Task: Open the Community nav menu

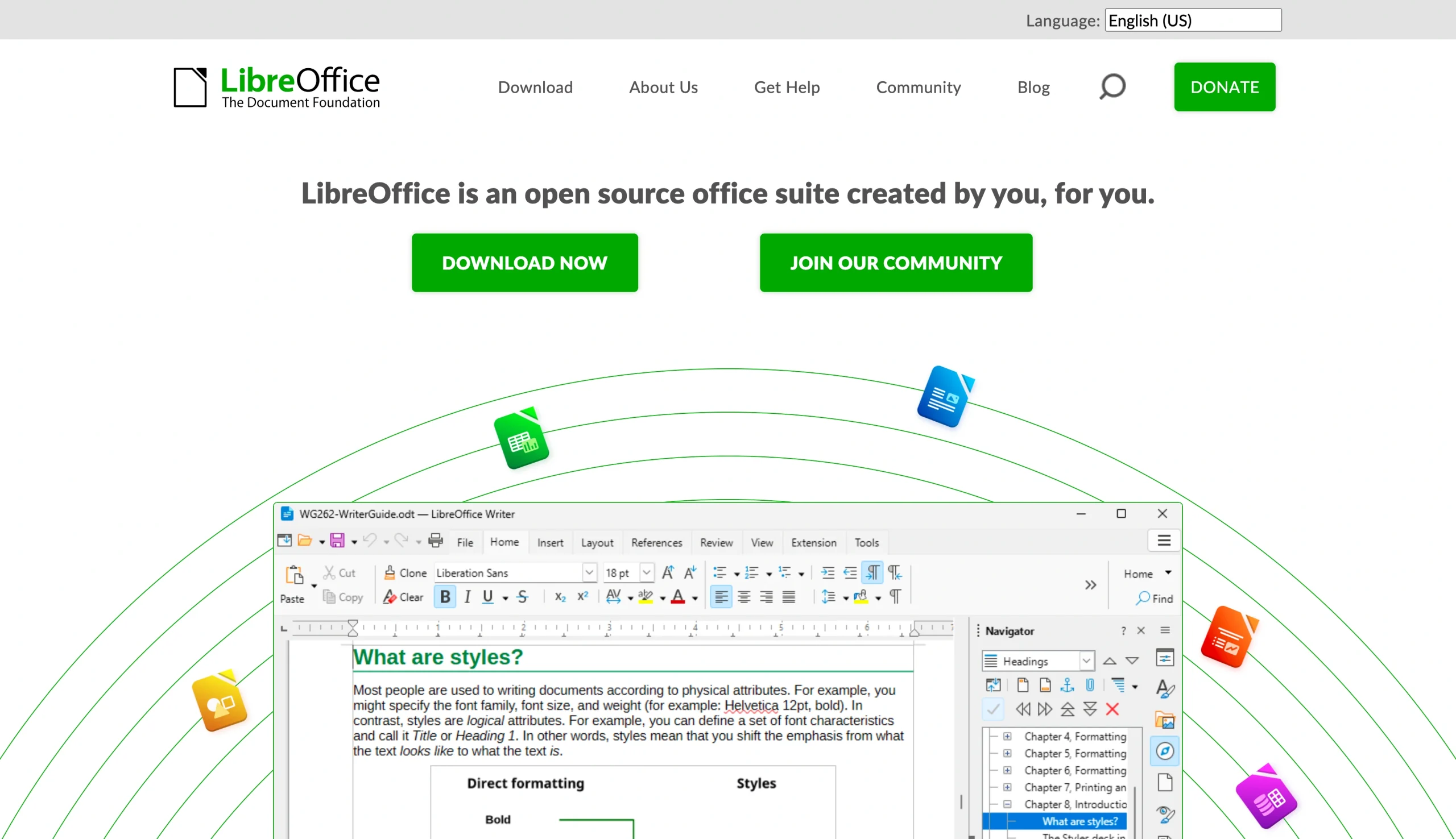Action: pos(918,87)
